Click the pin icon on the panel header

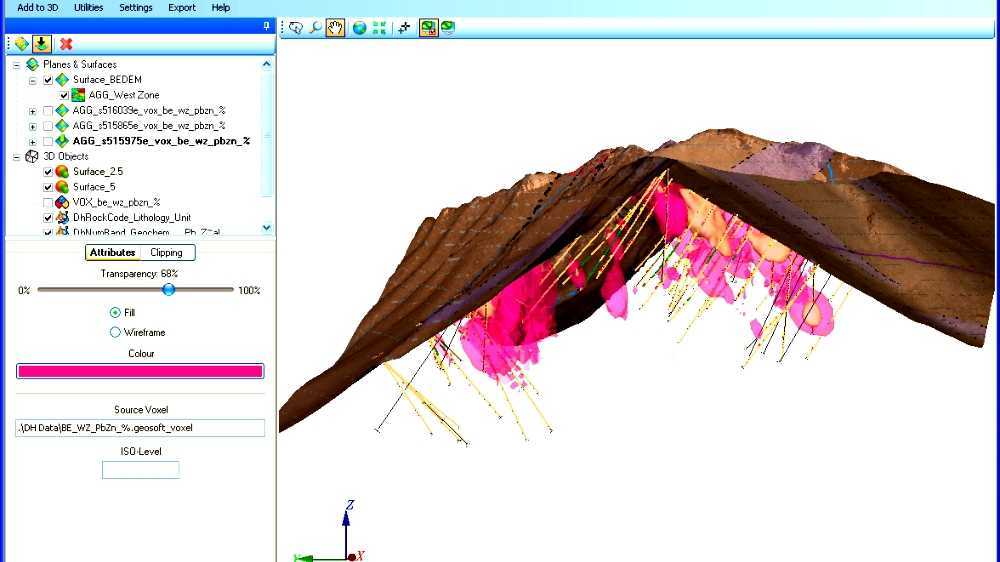pos(267,26)
